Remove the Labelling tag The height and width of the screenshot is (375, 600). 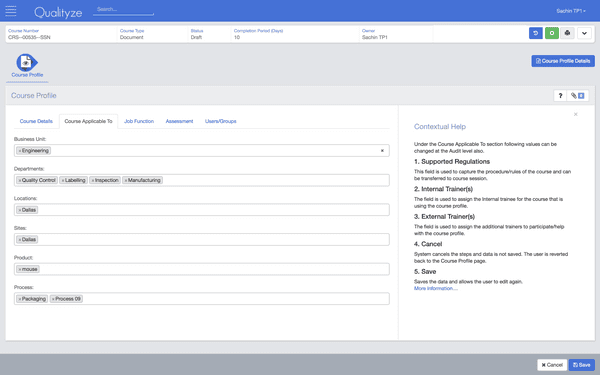tap(63, 180)
